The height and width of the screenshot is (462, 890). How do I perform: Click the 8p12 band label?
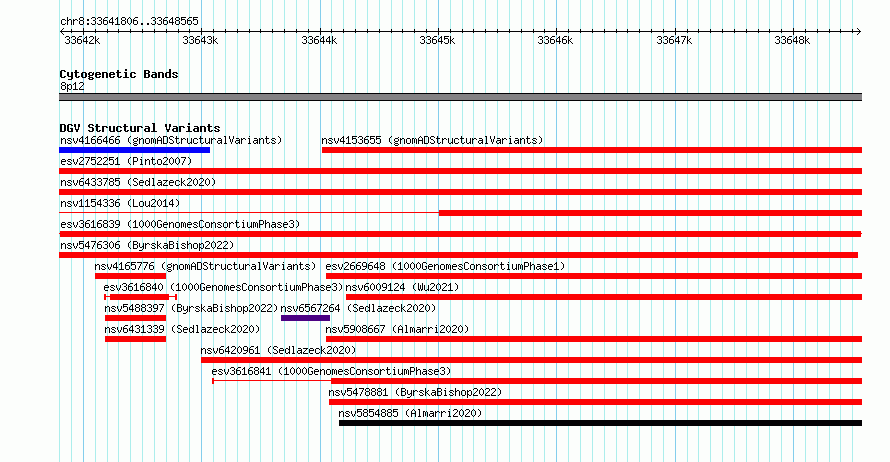click(72, 86)
